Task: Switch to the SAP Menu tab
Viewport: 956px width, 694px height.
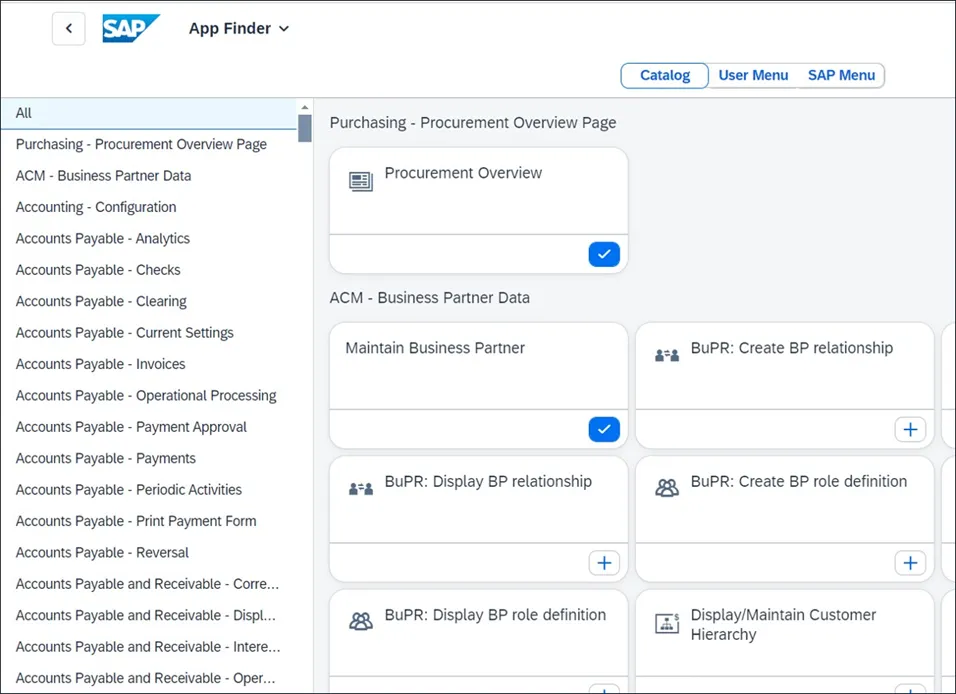Action: [x=841, y=76]
